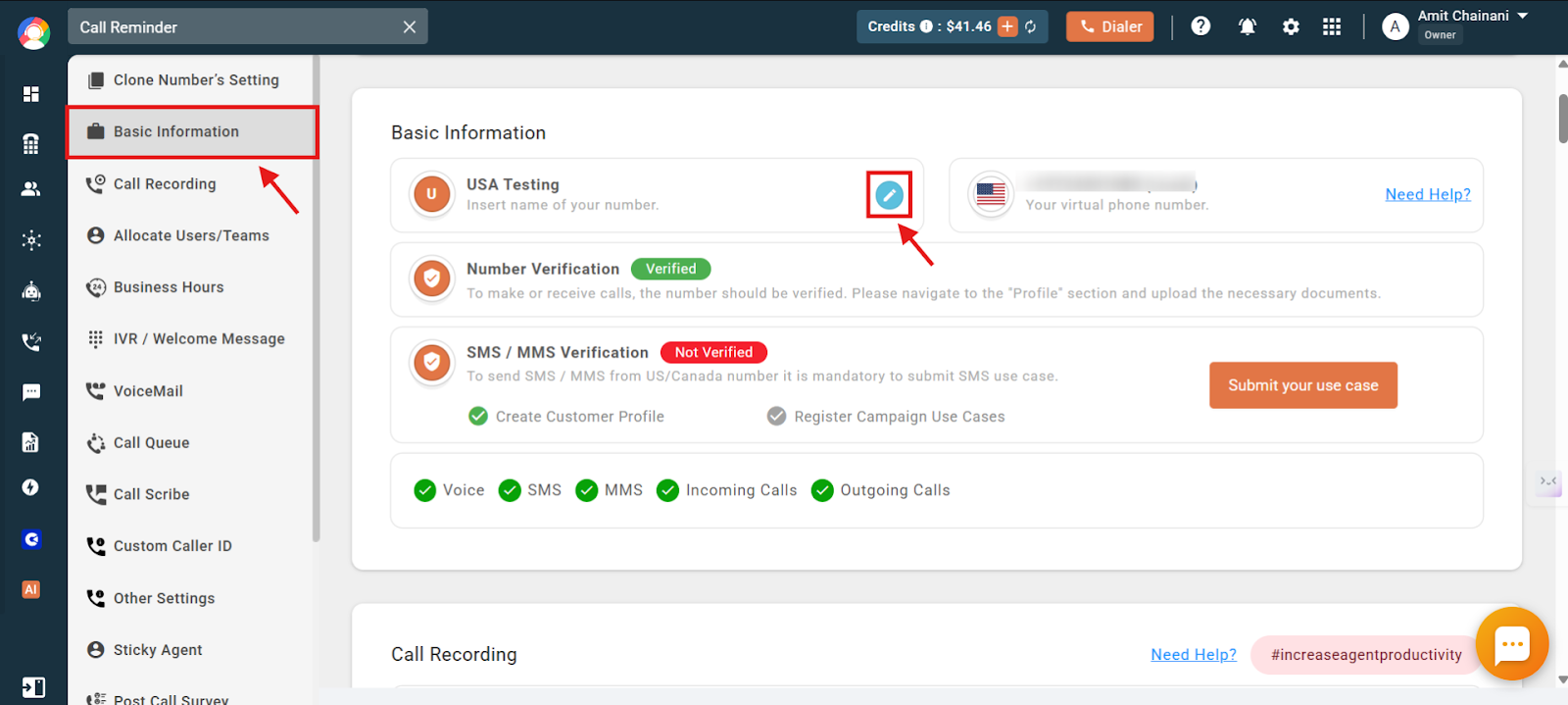Image resolution: width=1568 pixels, height=705 pixels.
Task: Open dashboard icon in left sidebar
Action: (31, 94)
